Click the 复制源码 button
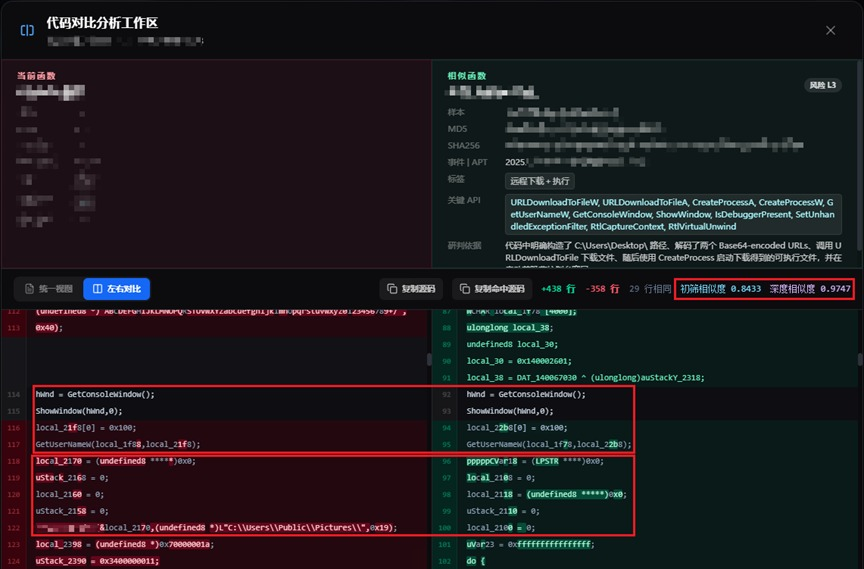 pyautogui.click(x=411, y=289)
